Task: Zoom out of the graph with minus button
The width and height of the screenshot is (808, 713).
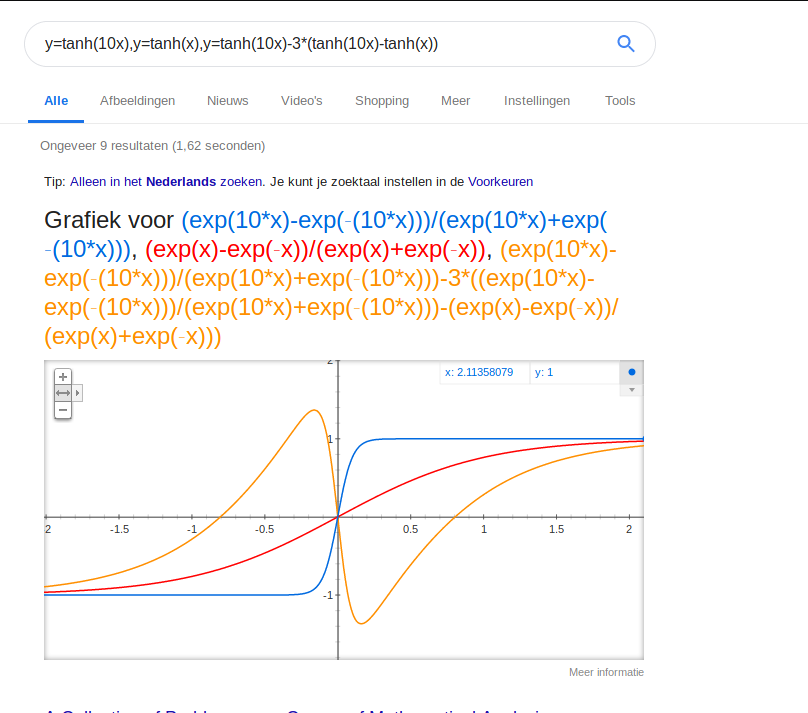Action: pyautogui.click(x=63, y=409)
